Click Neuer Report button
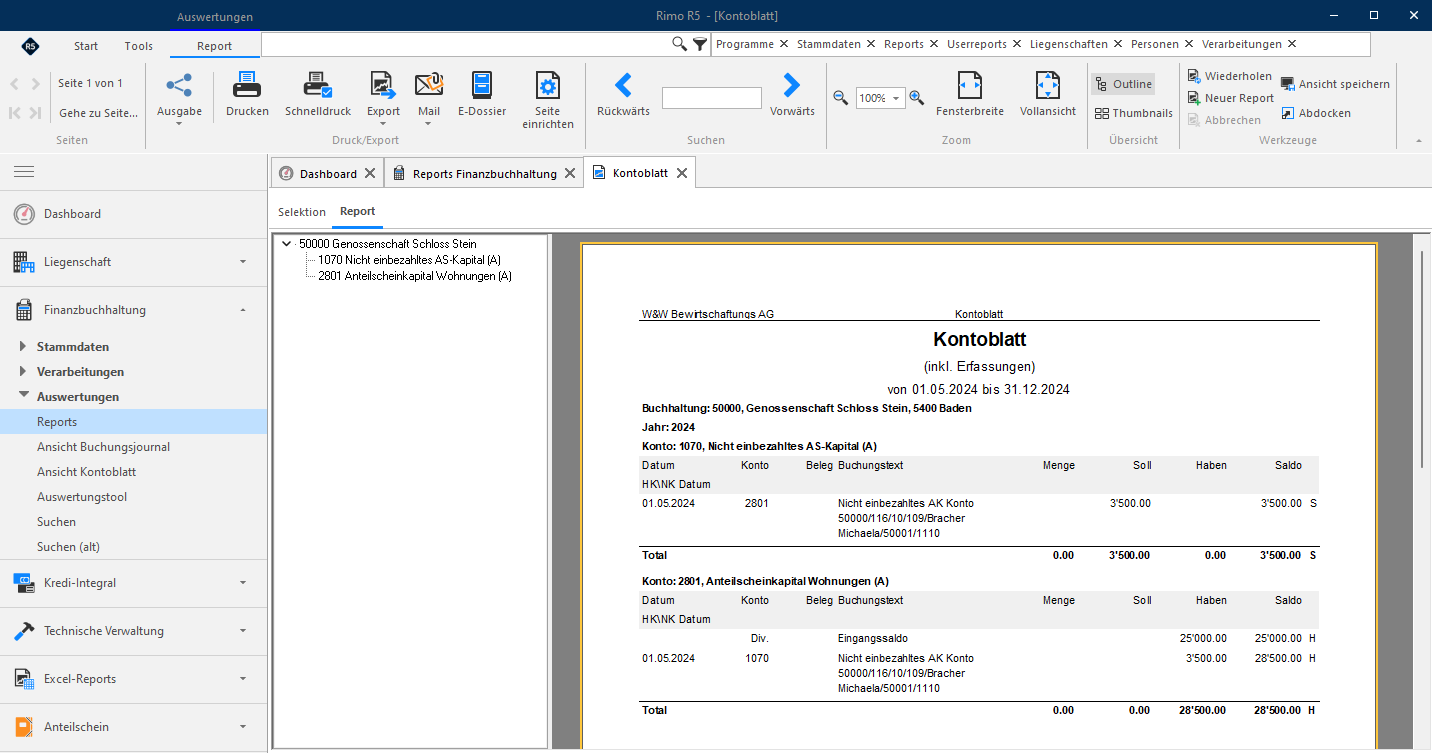The width and height of the screenshot is (1432, 753). 1231,98
